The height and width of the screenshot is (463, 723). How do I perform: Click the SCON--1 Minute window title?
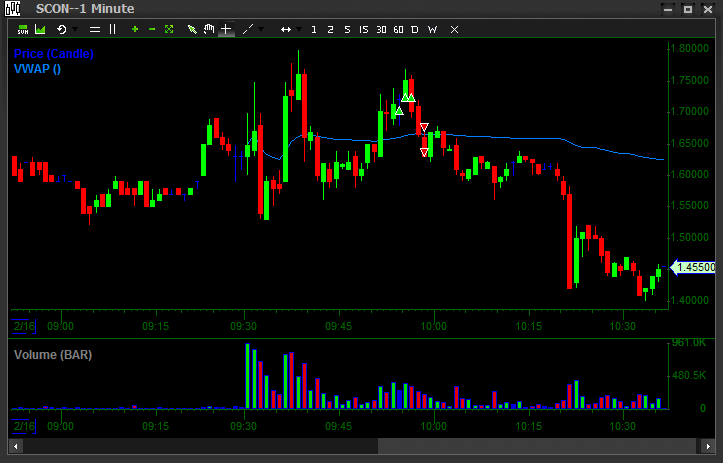point(85,9)
